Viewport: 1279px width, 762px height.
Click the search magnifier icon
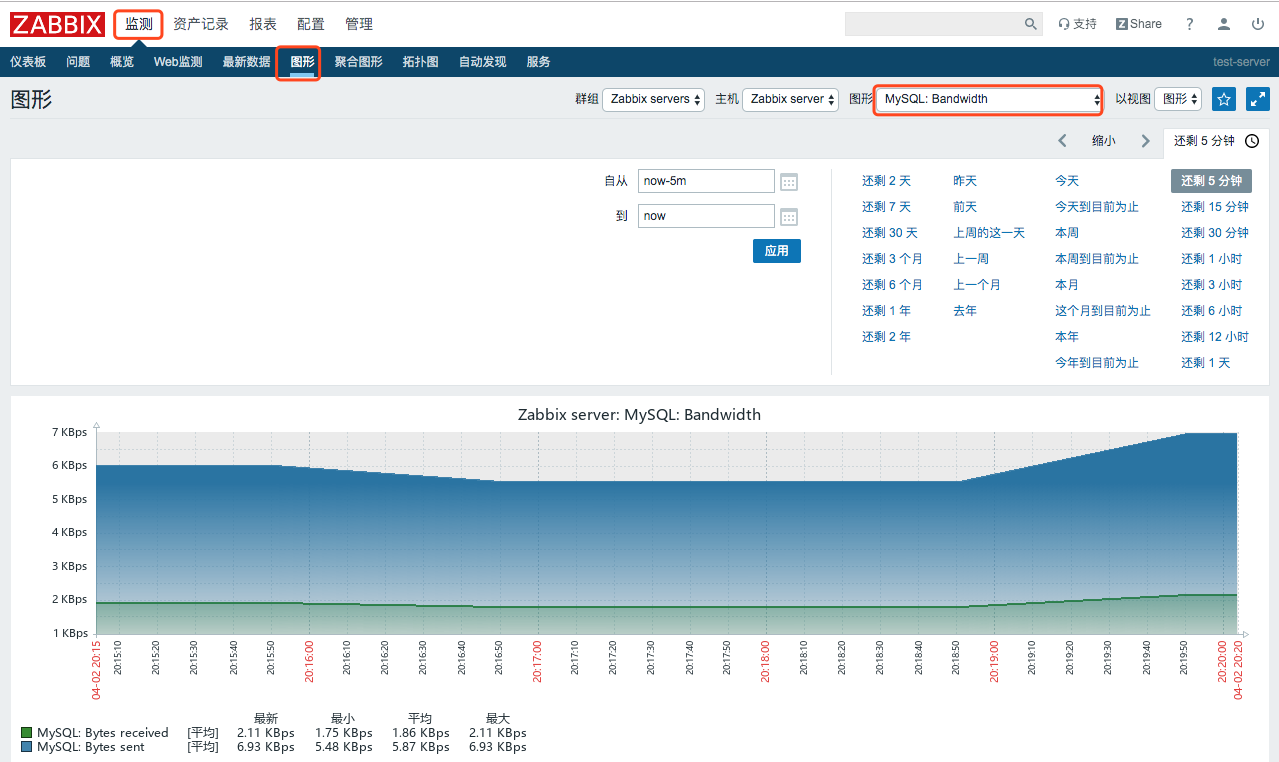pyautogui.click(x=1031, y=24)
